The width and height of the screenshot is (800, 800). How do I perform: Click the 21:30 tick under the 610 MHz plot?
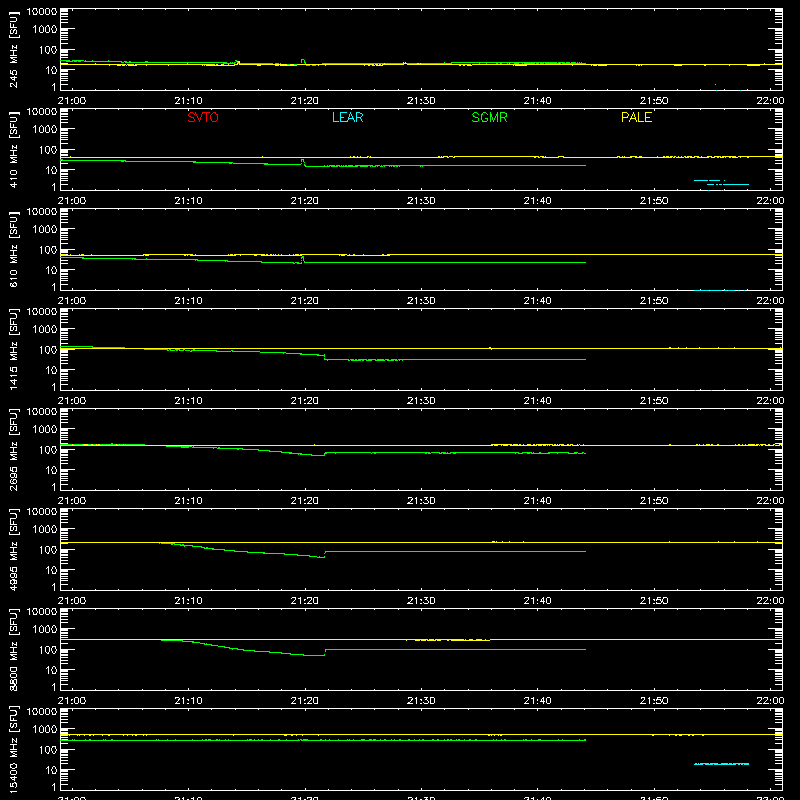pyautogui.click(x=421, y=301)
